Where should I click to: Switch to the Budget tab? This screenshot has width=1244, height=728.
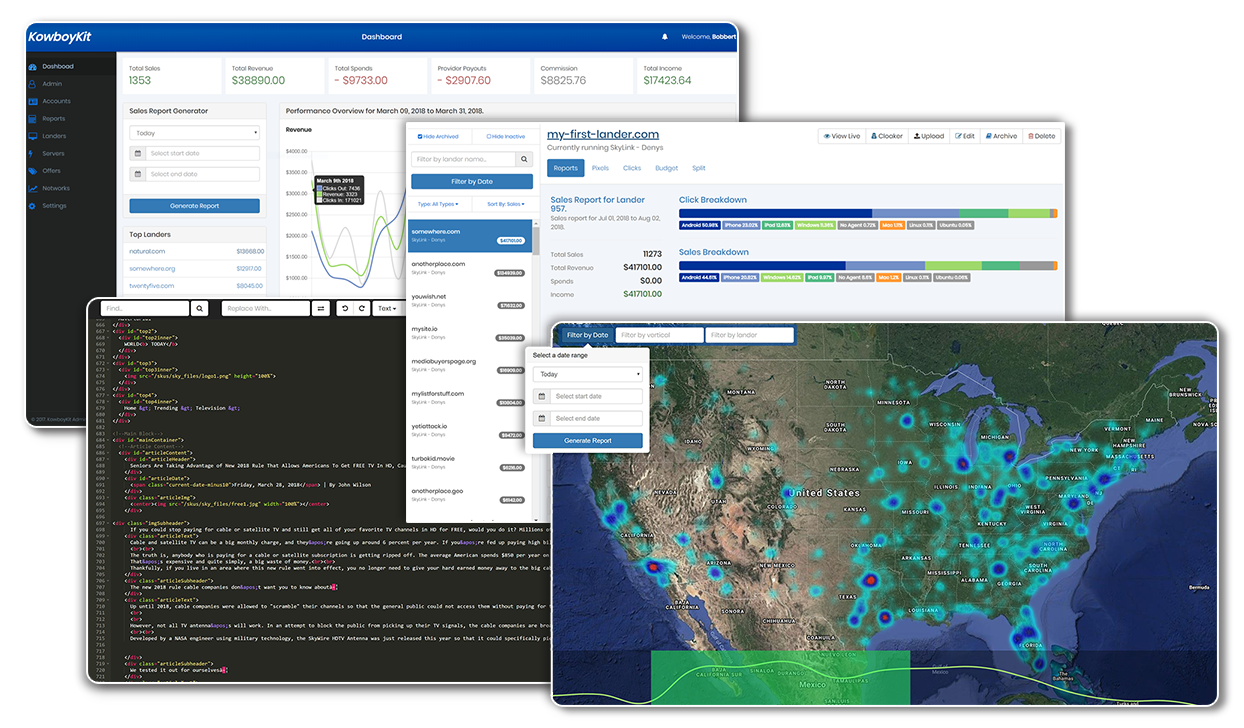tap(667, 168)
